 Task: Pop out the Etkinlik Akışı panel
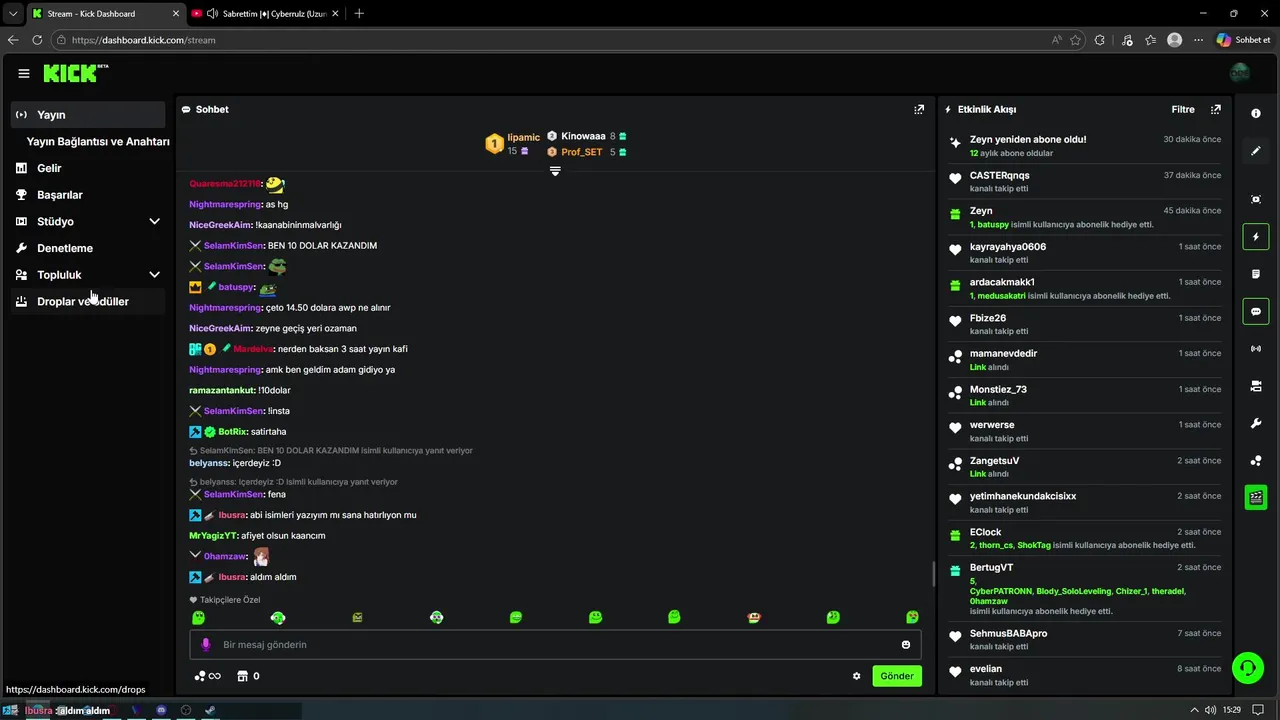click(1216, 109)
